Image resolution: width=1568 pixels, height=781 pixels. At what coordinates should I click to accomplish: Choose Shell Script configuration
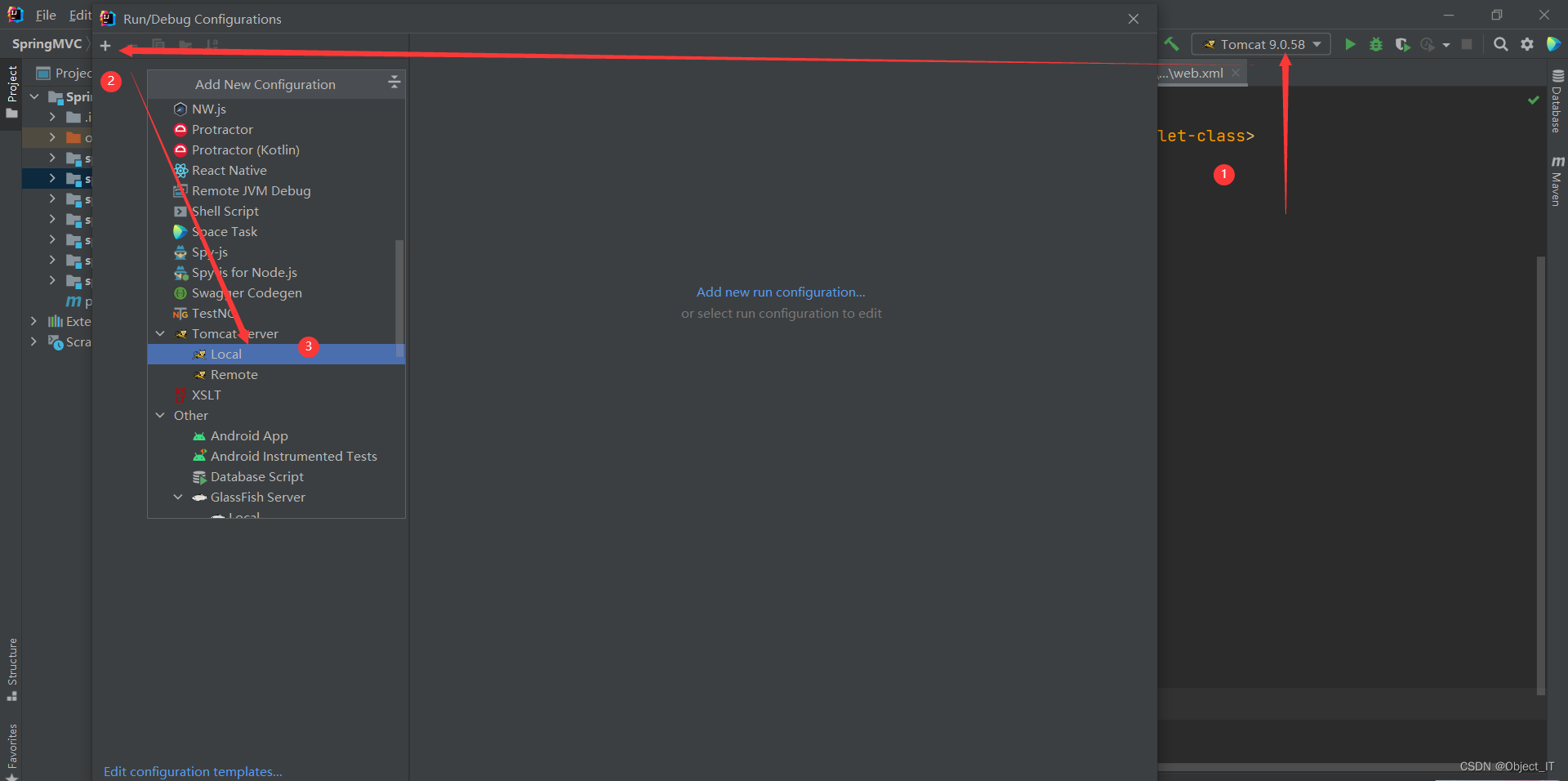[x=225, y=212]
